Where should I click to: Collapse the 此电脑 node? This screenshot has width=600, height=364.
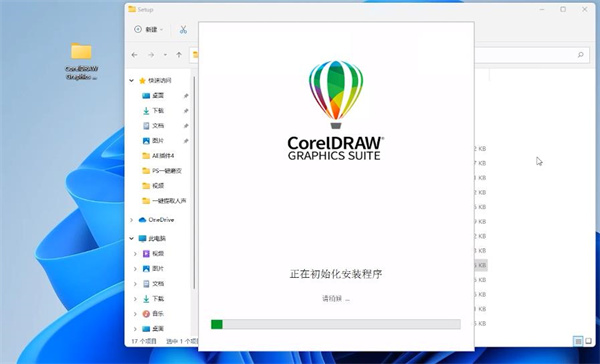132,238
